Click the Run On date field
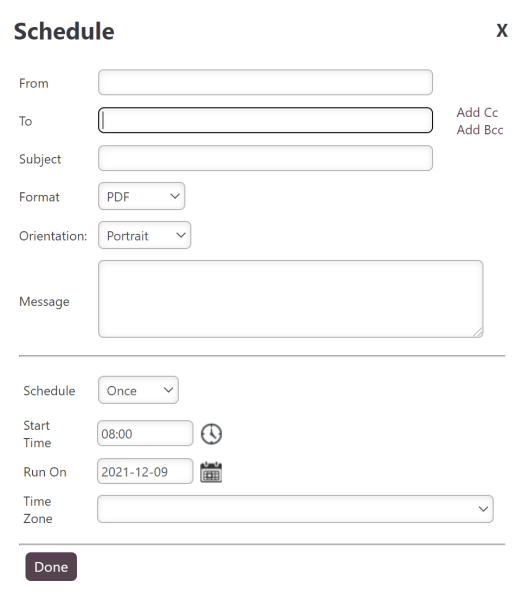This screenshot has height=614, width=516. (x=145, y=471)
